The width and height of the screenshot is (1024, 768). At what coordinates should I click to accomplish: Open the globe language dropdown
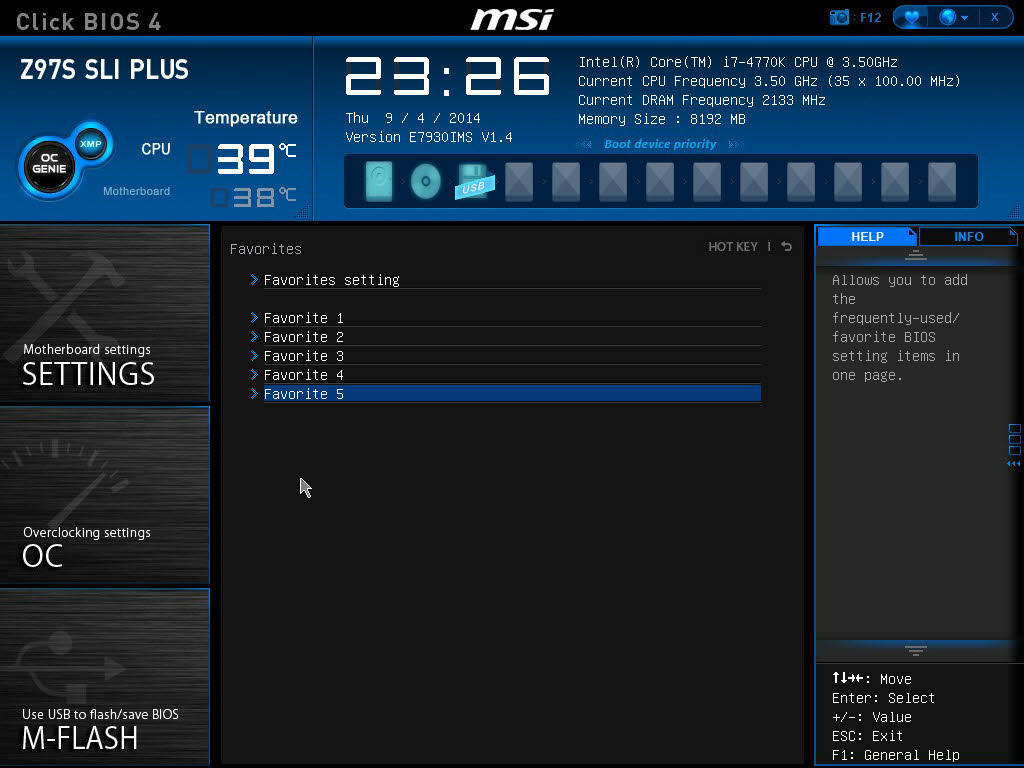pos(953,17)
